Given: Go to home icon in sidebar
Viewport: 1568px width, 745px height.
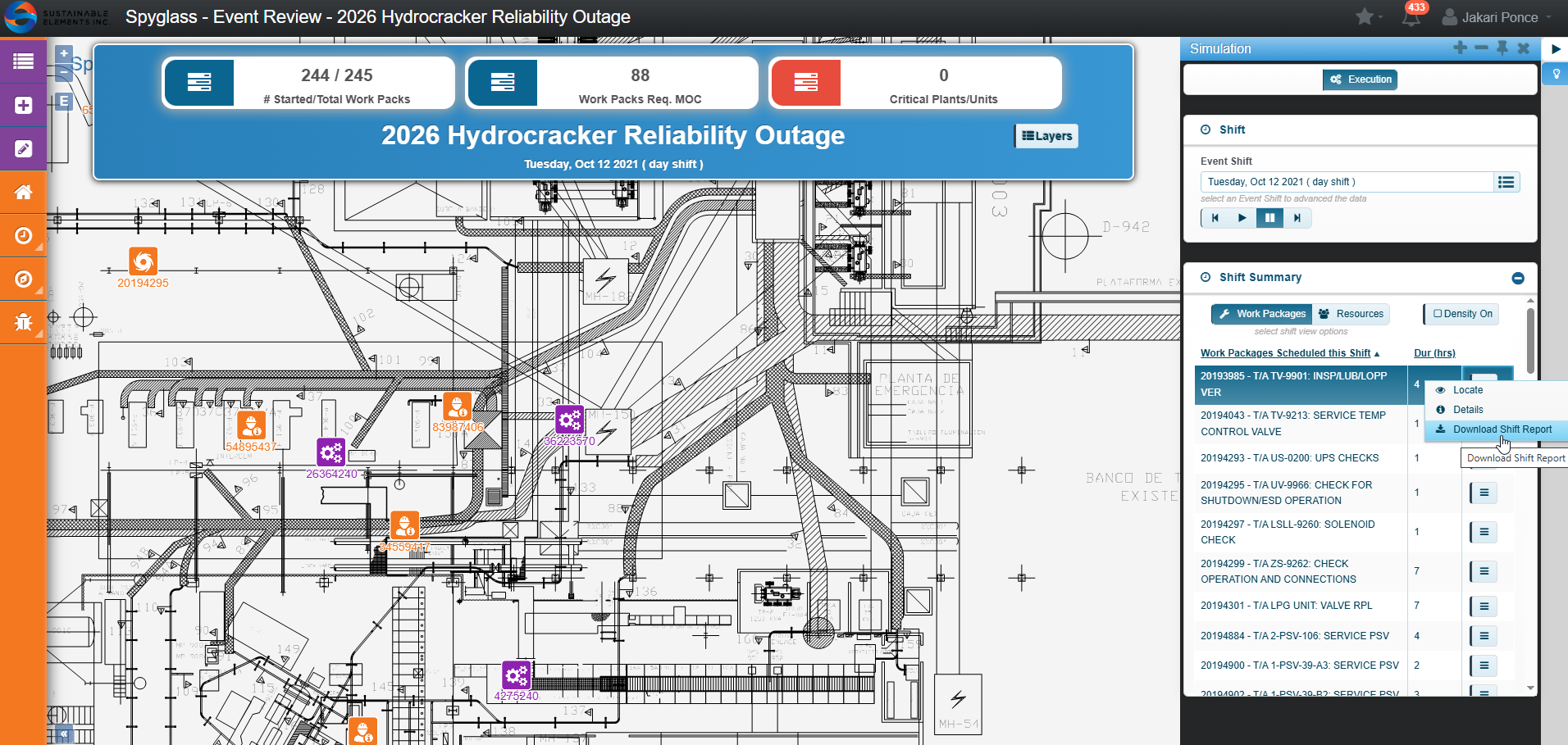Looking at the screenshot, I should pos(23,193).
